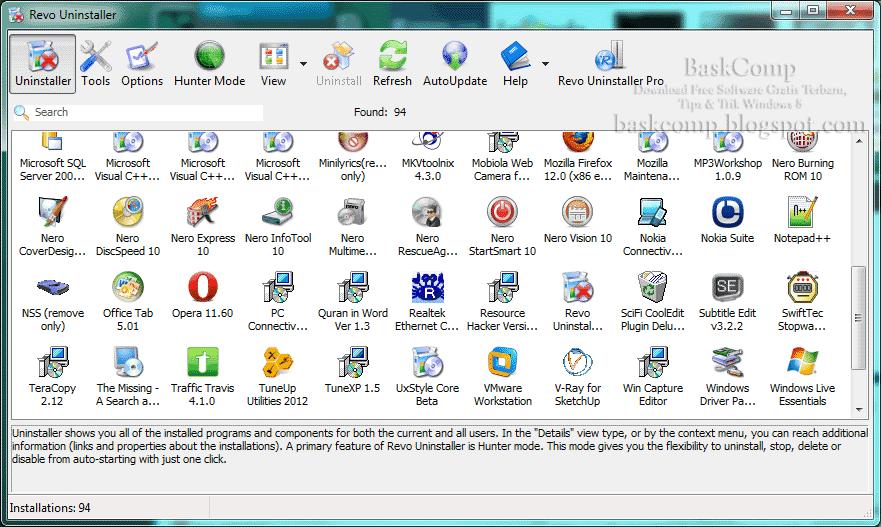Select Mozilla Firefox 12.0 entry
881x527 pixels.
(x=578, y=157)
